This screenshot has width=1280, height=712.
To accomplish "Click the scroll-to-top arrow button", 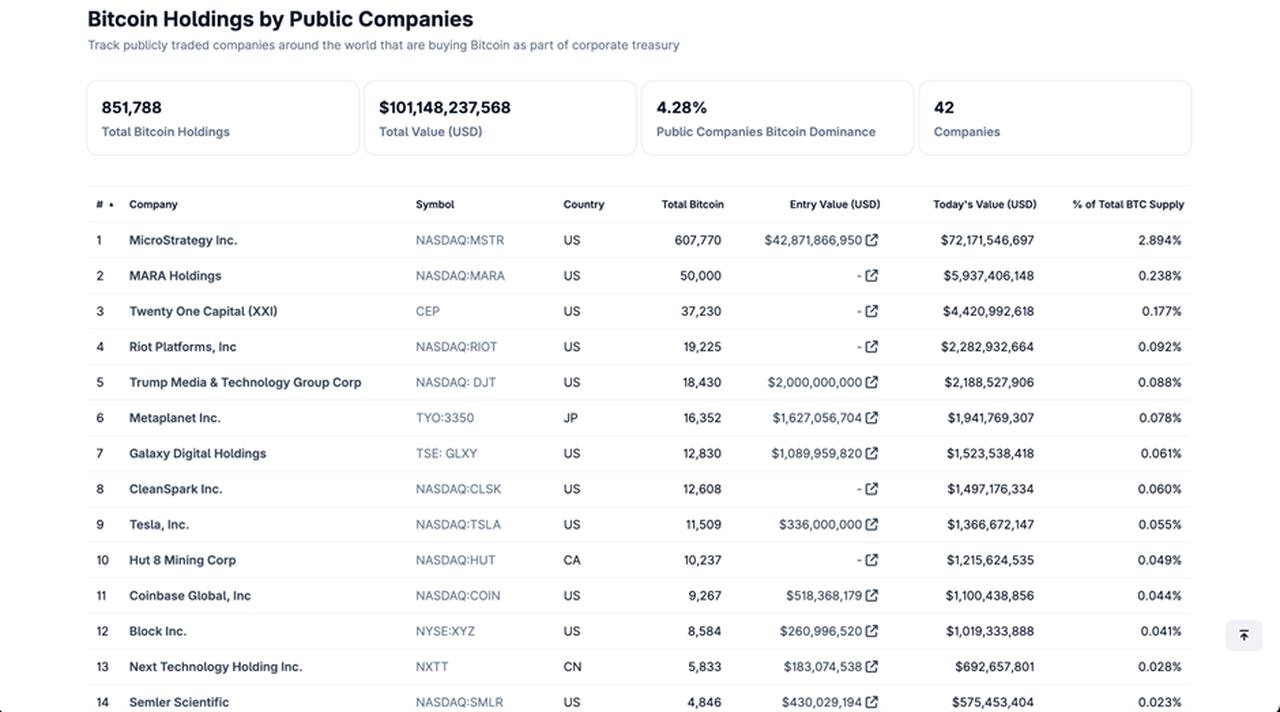I will [x=1244, y=635].
